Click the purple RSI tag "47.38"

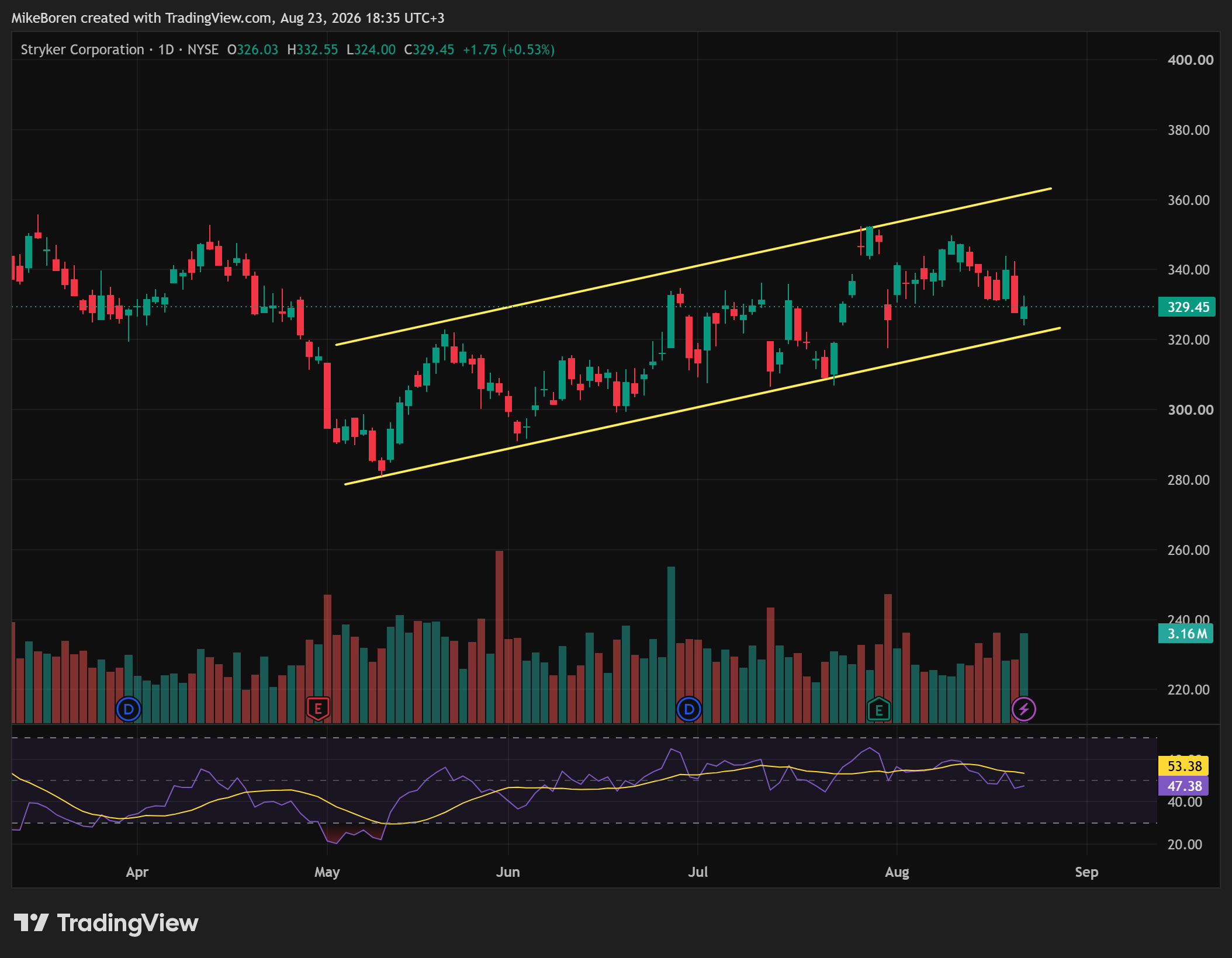pos(1183,786)
